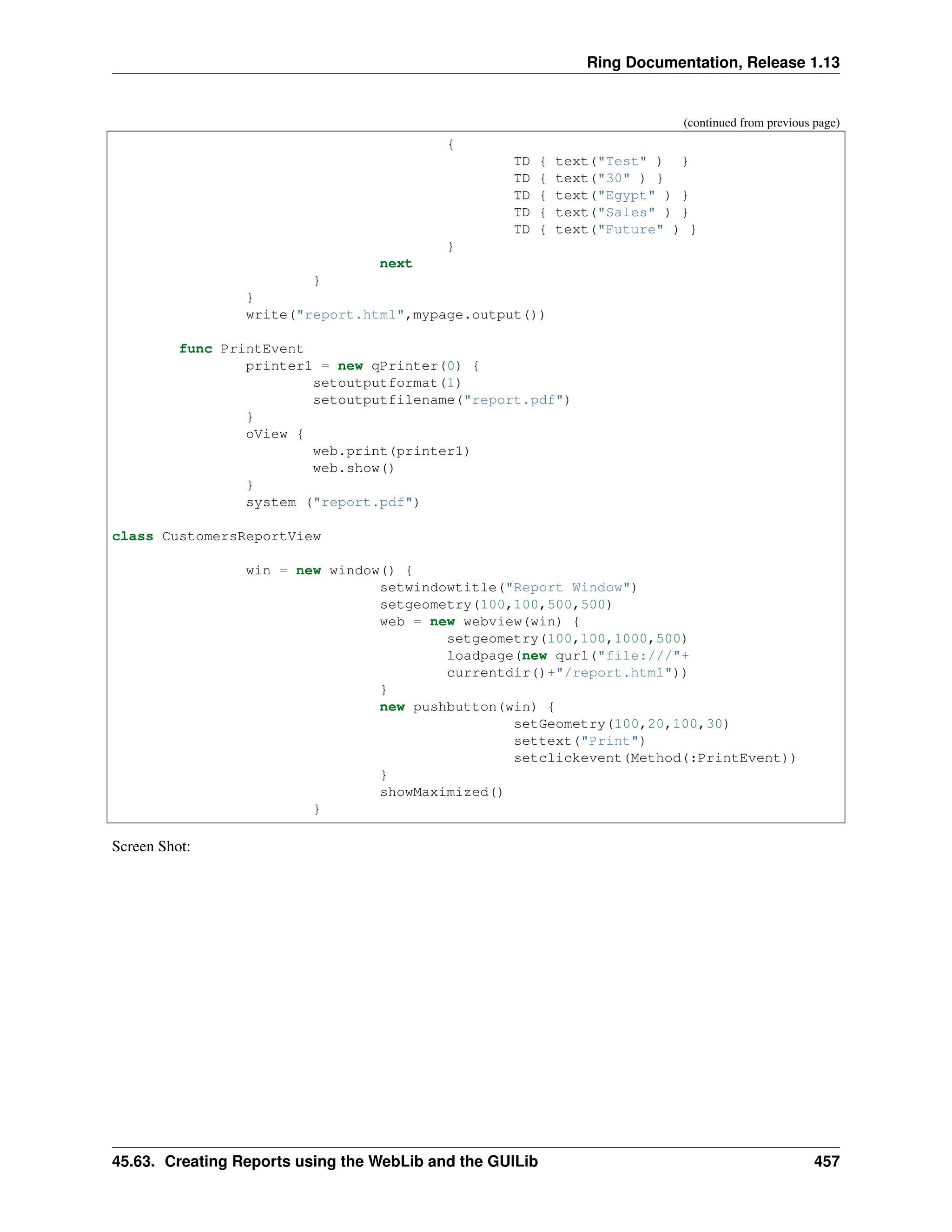
Task: Click the '(continued from previous page)' note
Action: pos(761,122)
